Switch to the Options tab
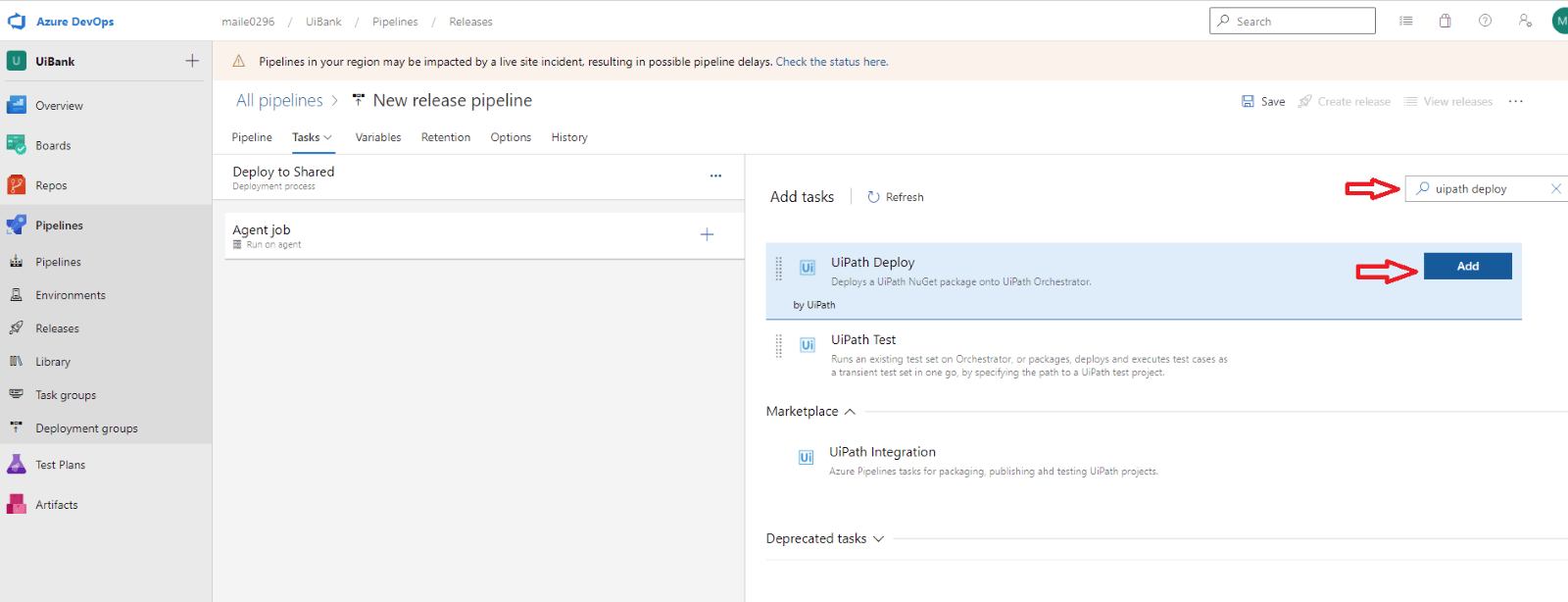Screen dimensions: 1568x602 coord(511,137)
